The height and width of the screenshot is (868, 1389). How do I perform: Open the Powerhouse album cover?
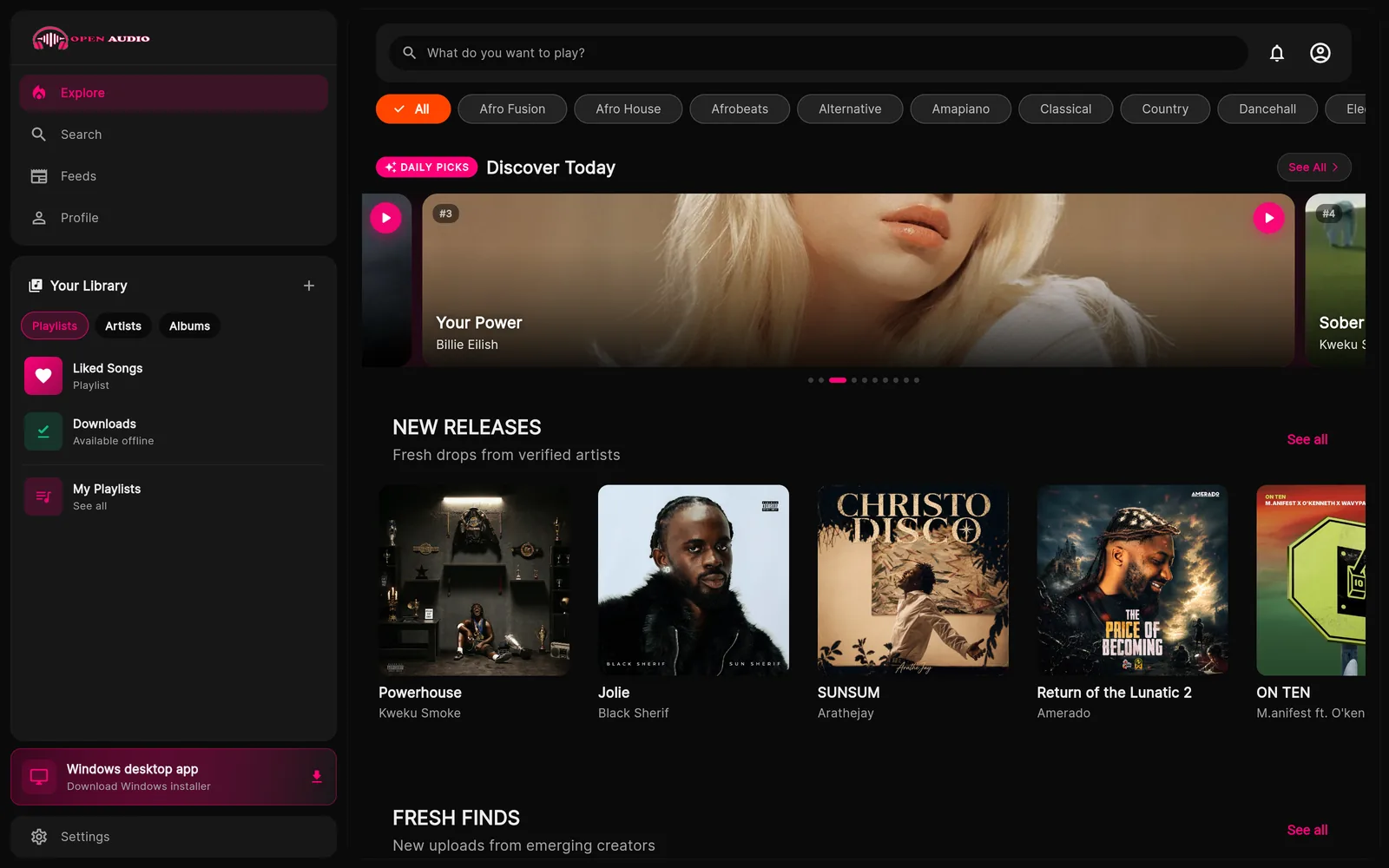(x=474, y=581)
